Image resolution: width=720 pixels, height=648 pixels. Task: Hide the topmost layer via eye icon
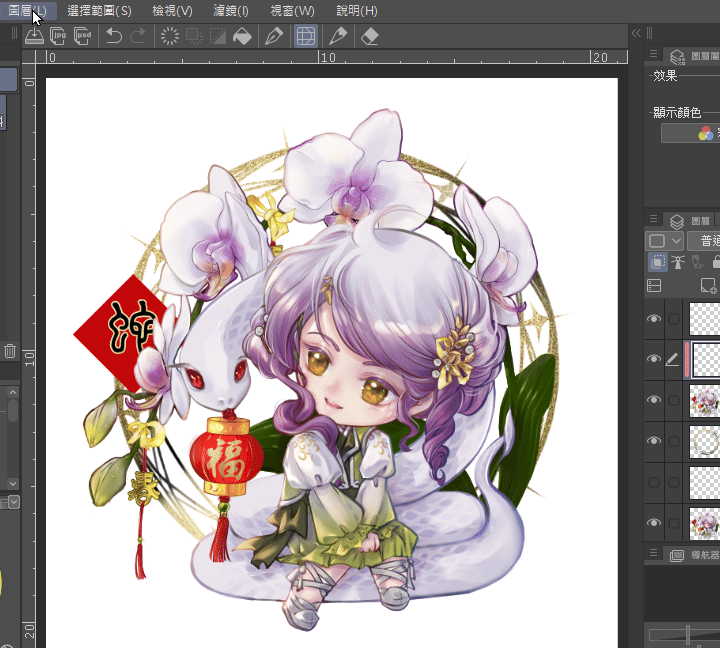click(654, 319)
